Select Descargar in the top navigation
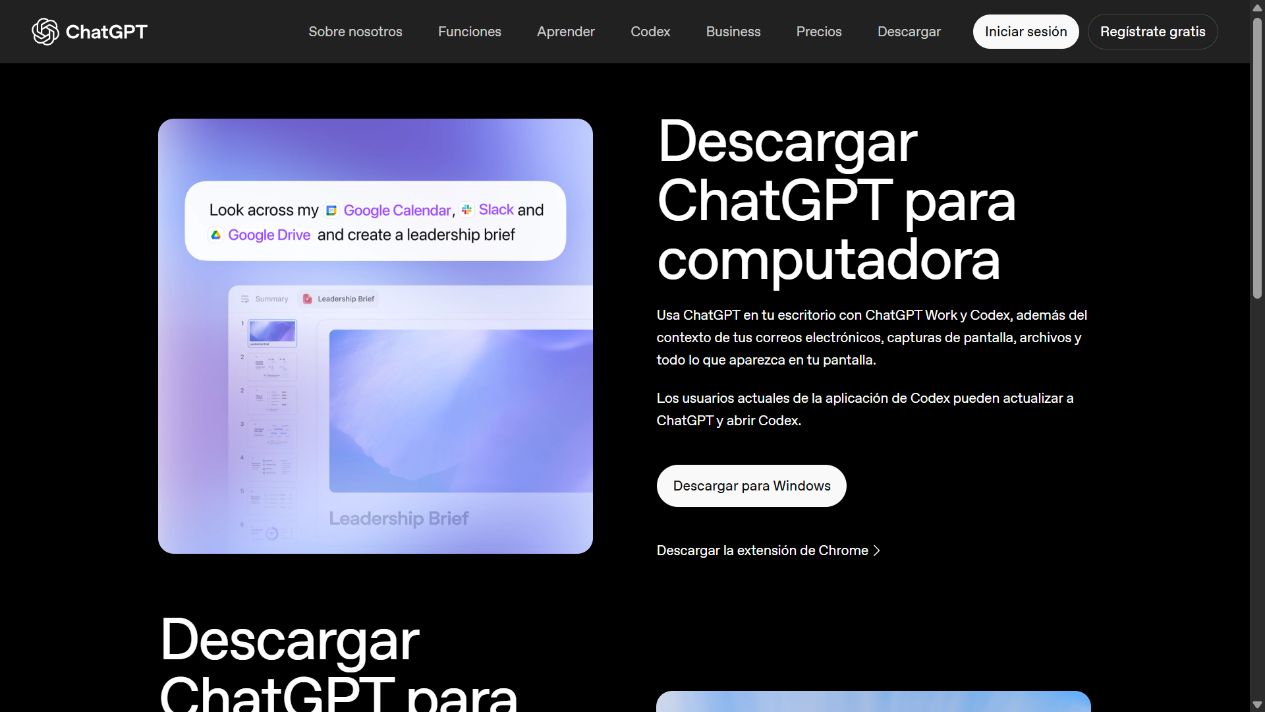This screenshot has width=1265, height=712. (909, 32)
